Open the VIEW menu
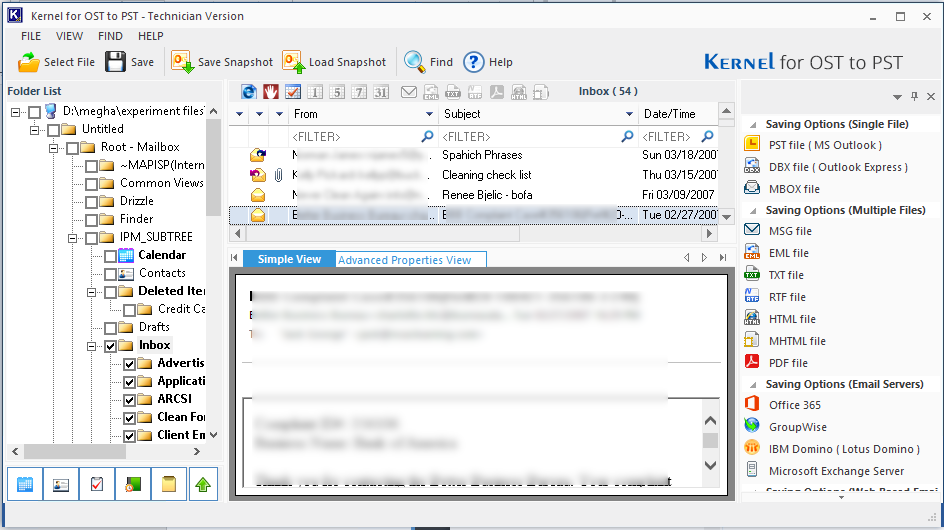944x530 pixels. (x=69, y=36)
